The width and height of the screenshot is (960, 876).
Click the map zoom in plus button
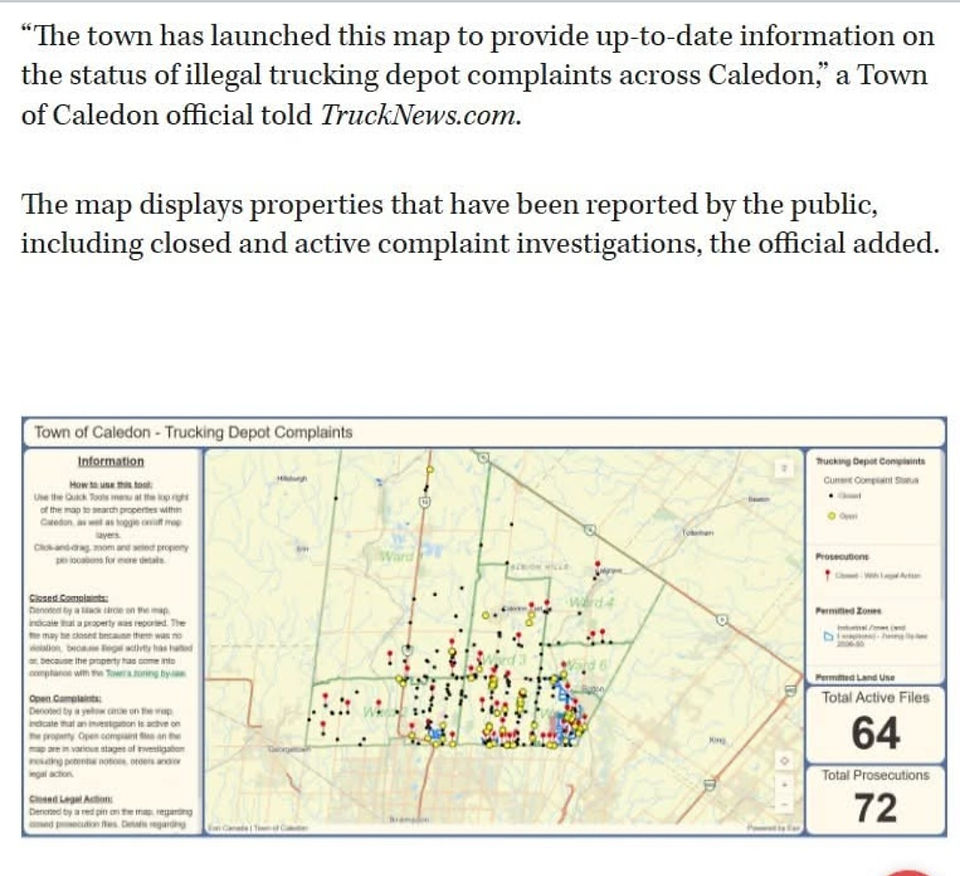click(784, 784)
